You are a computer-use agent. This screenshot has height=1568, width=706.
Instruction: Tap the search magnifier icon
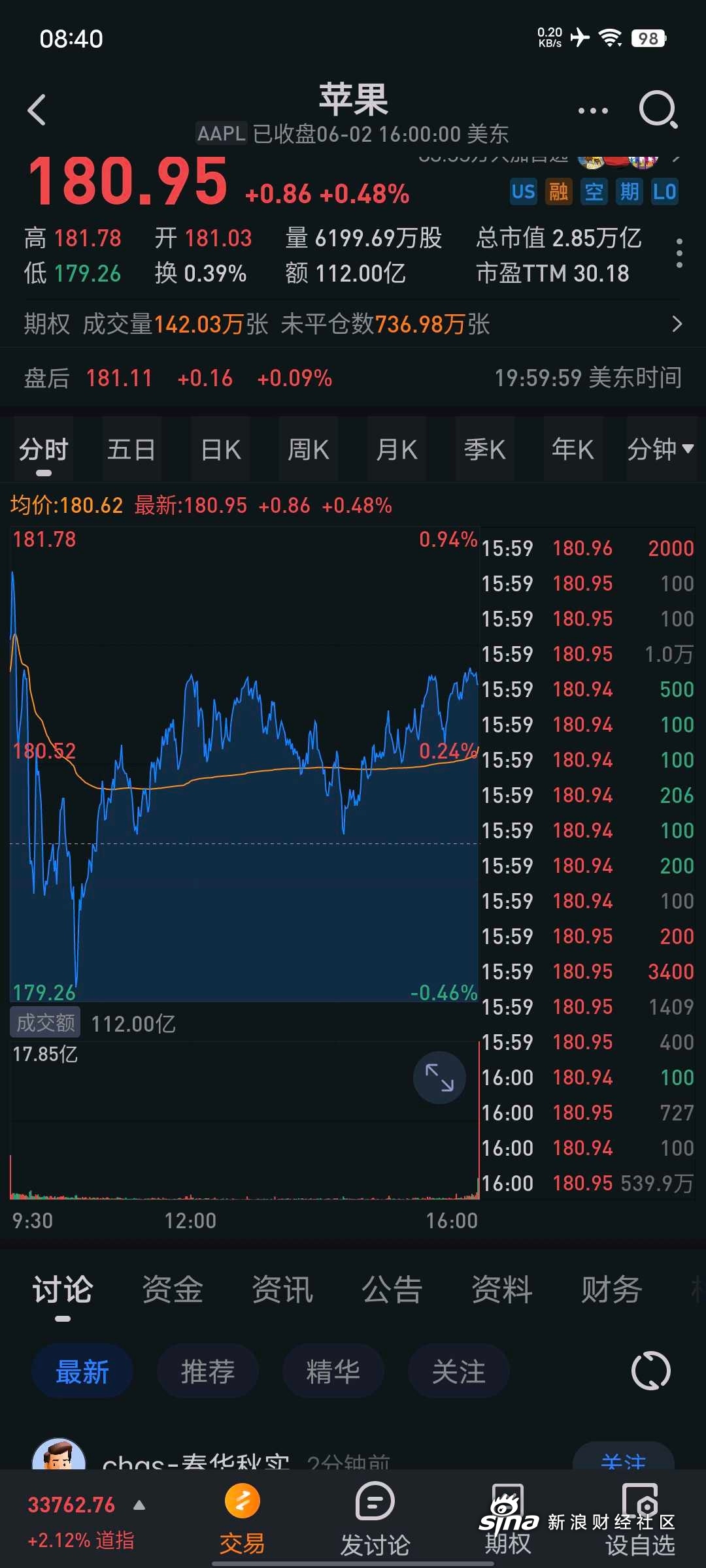658,109
